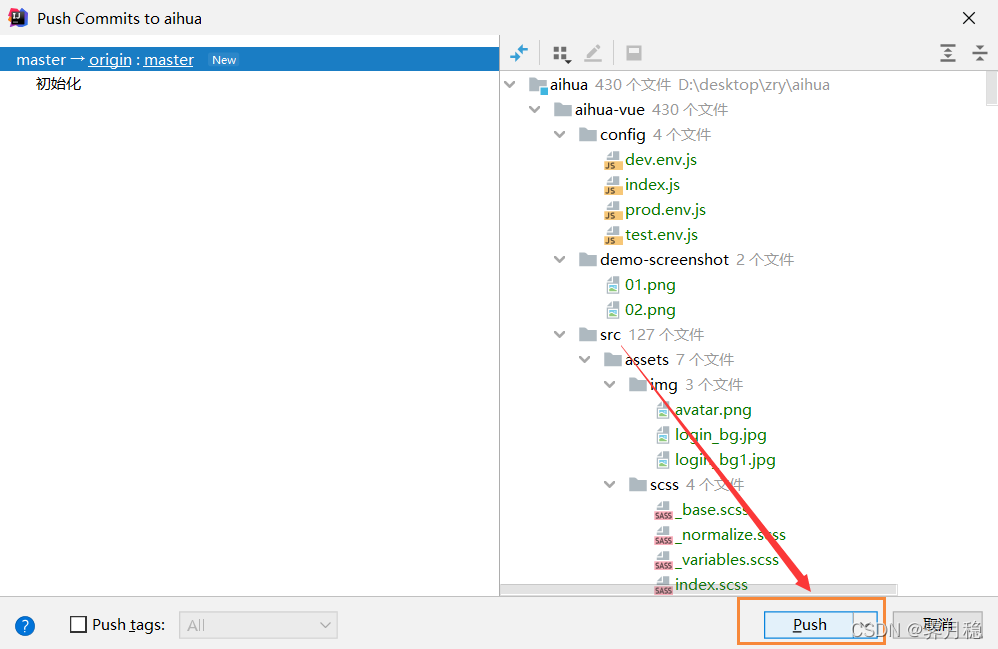Image resolution: width=998 pixels, height=649 pixels.
Task: Toggle the Preview Diff toolbar icon
Action: 634,53
